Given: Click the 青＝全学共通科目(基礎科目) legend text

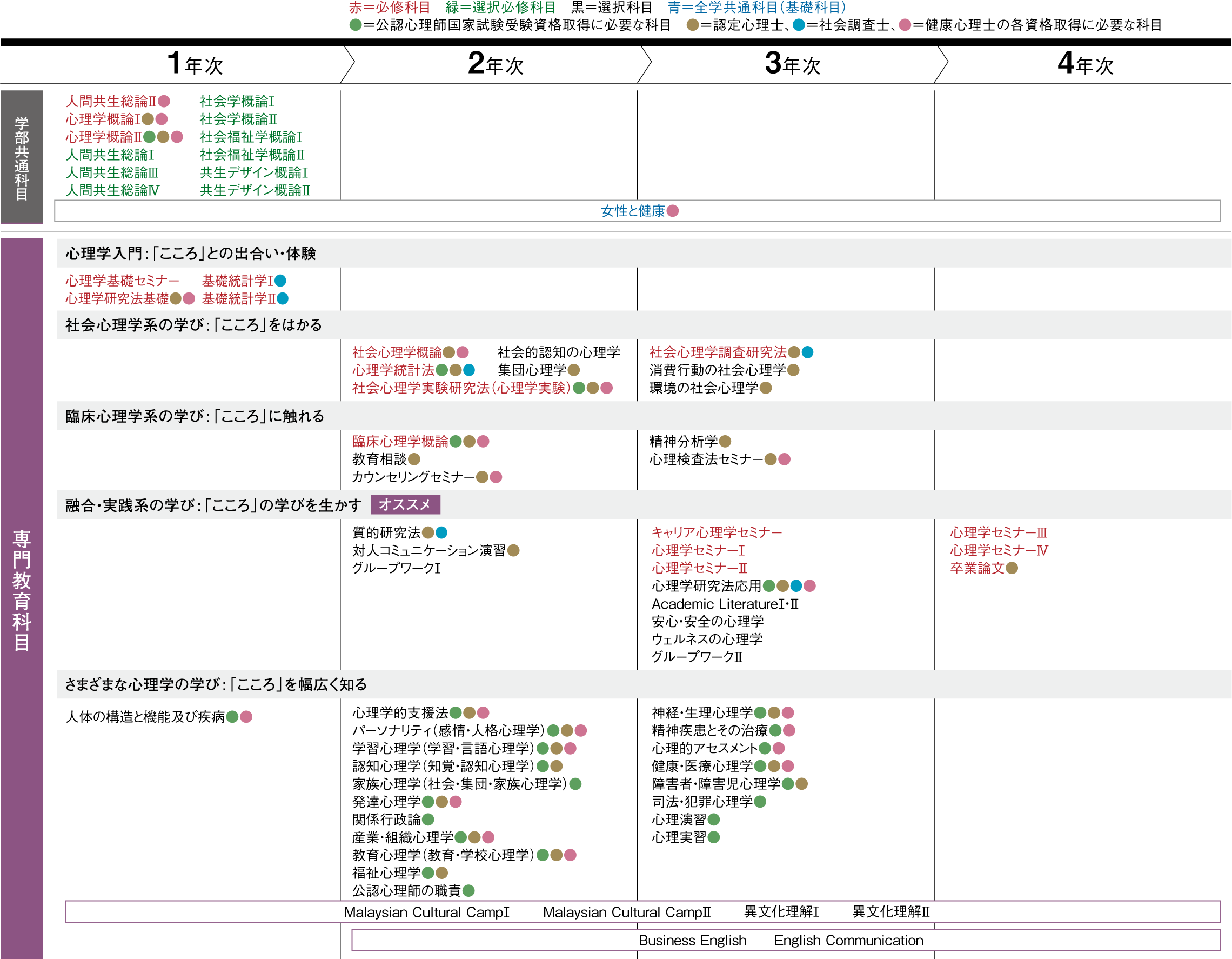Looking at the screenshot, I should click(x=757, y=8).
